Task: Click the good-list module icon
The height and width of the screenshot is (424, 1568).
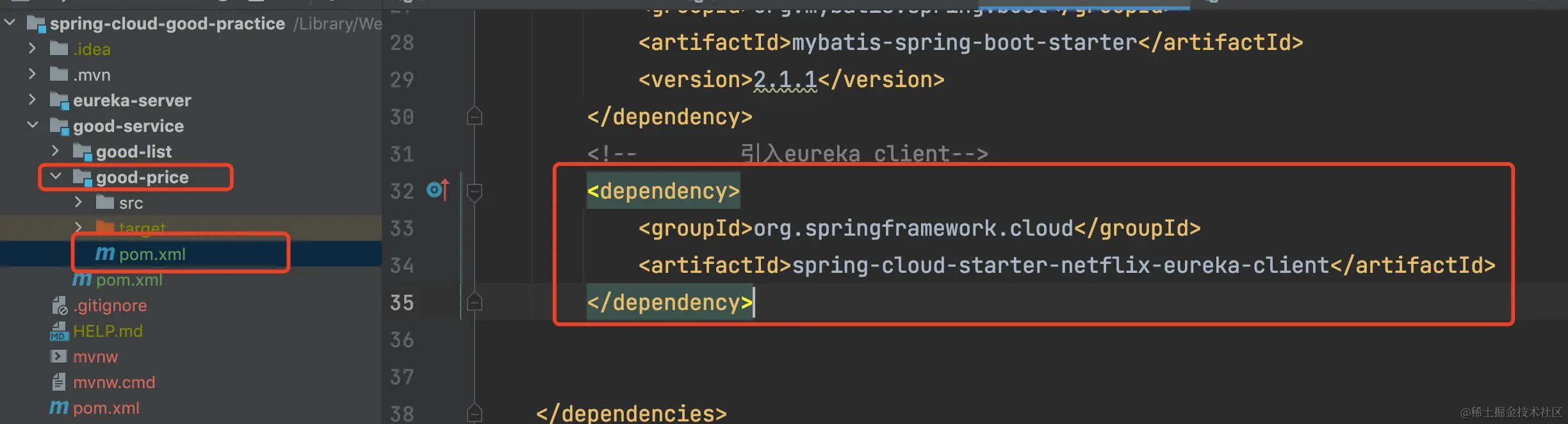Action: [83, 152]
